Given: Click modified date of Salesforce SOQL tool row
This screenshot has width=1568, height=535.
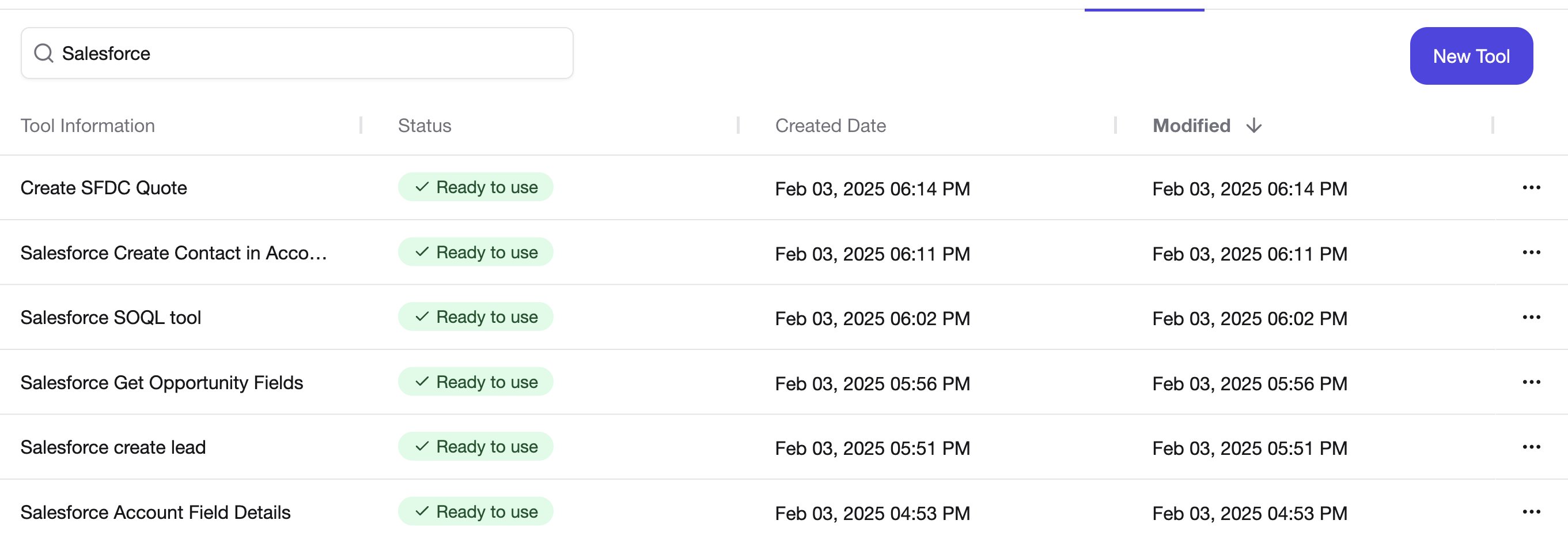Looking at the screenshot, I should click(1249, 319).
